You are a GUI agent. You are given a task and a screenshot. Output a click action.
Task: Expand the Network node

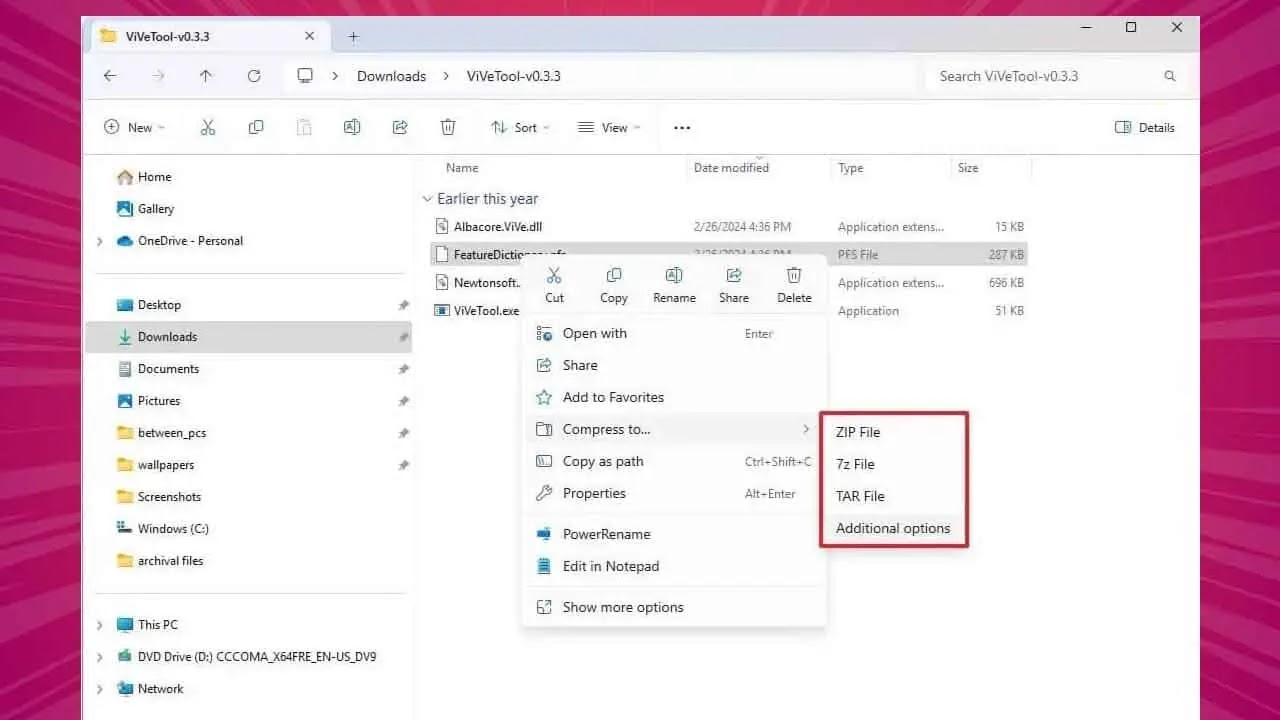[x=99, y=689]
